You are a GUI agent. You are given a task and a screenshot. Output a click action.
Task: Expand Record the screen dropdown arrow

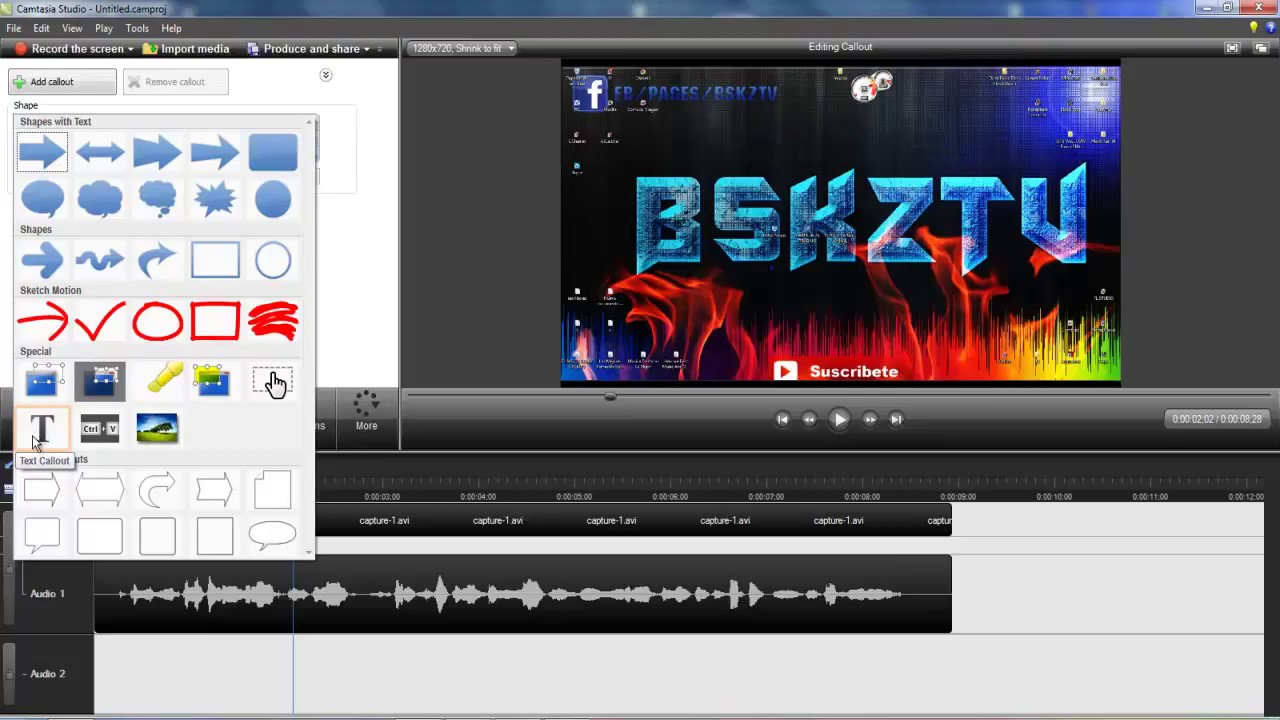[x=131, y=49]
